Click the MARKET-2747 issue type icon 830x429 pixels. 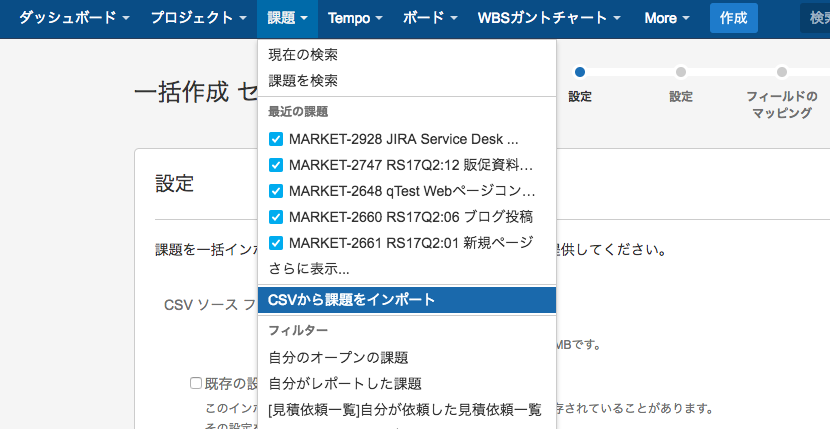coord(276,165)
